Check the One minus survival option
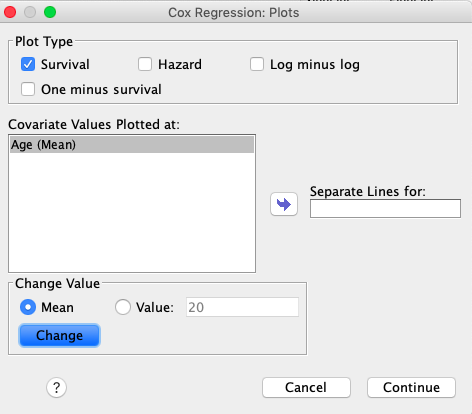 tap(28, 89)
